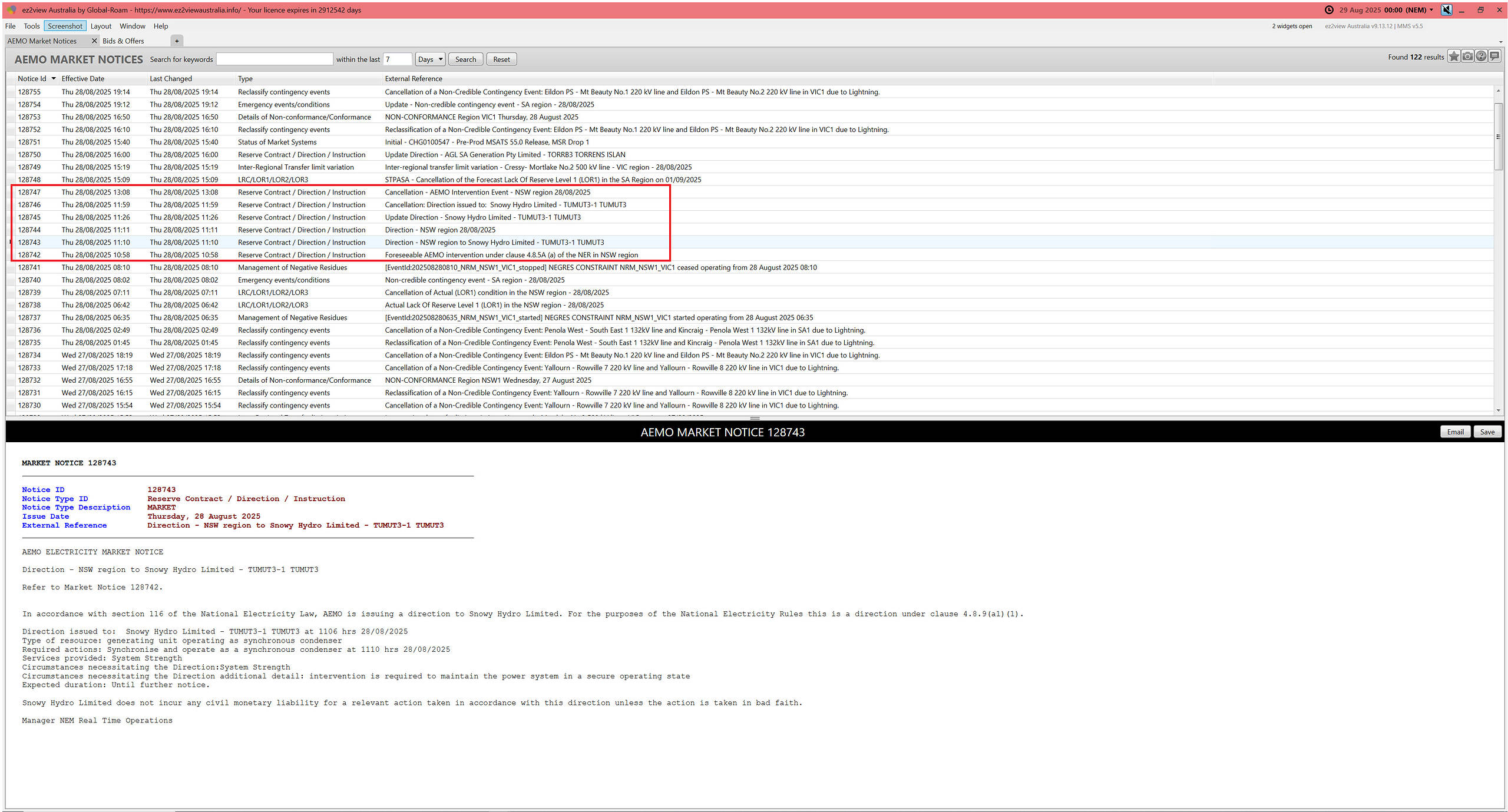Click the Reset button

click(501, 59)
